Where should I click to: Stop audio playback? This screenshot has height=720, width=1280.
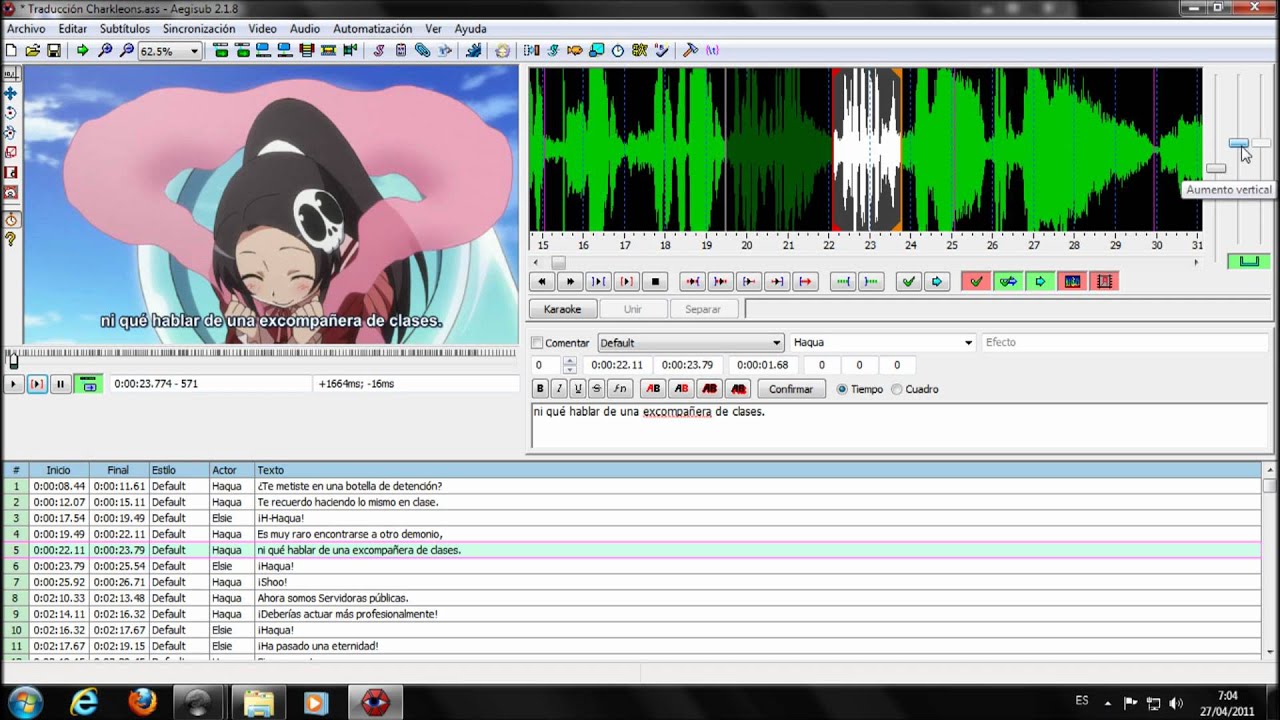point(654,282)
